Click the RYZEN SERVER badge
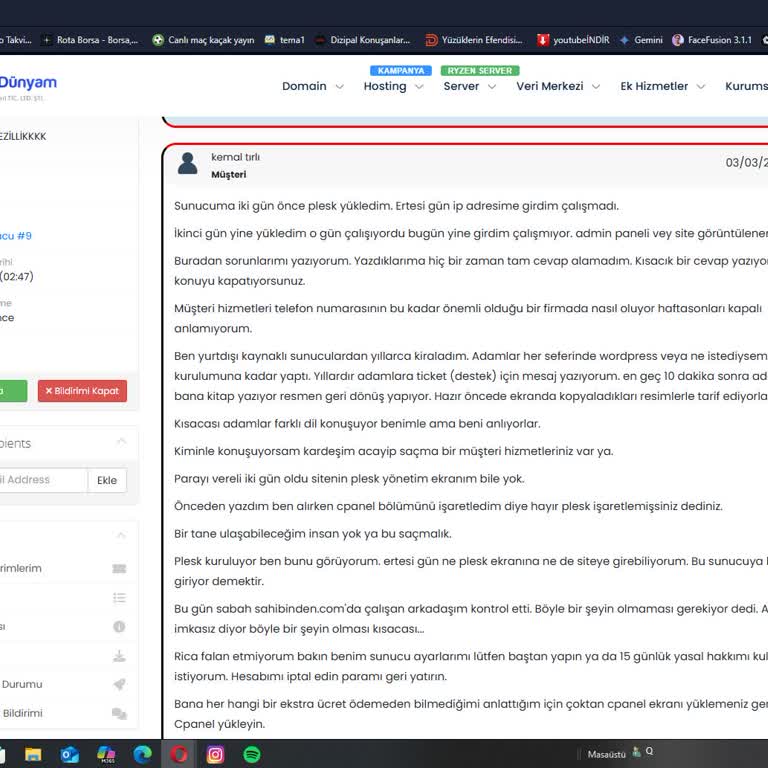 (x=480, y=71)
